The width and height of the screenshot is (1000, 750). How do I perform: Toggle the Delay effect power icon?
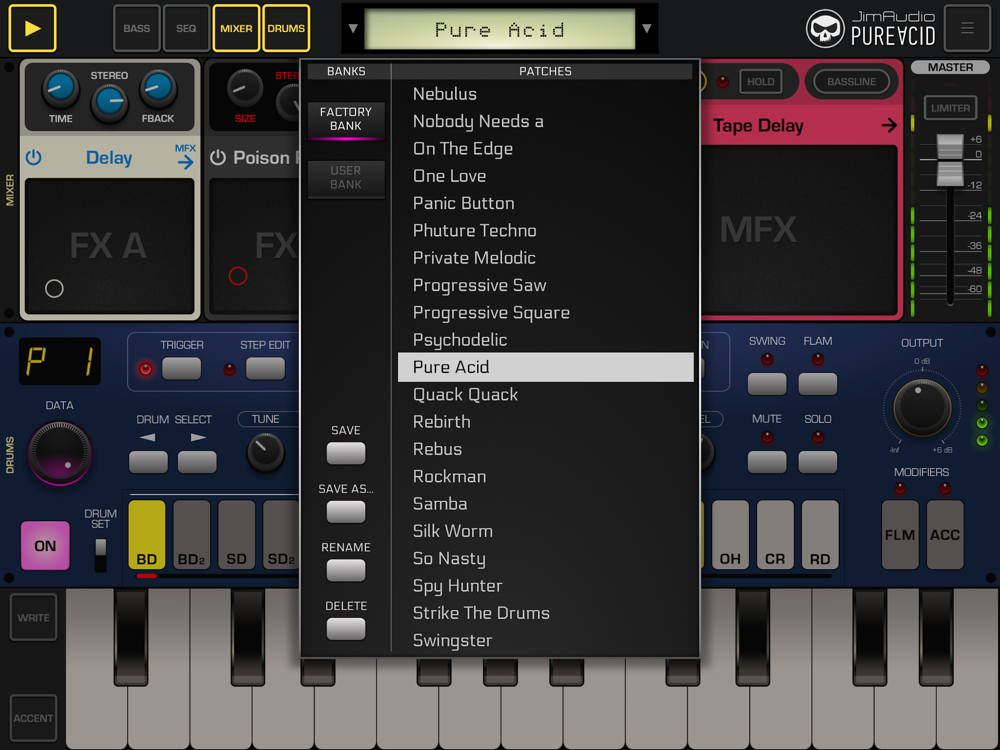34,157
